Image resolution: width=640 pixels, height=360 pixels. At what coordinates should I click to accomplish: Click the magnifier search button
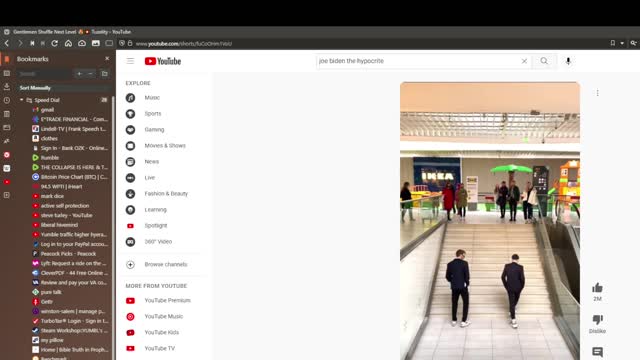click(x=544, y=61)
